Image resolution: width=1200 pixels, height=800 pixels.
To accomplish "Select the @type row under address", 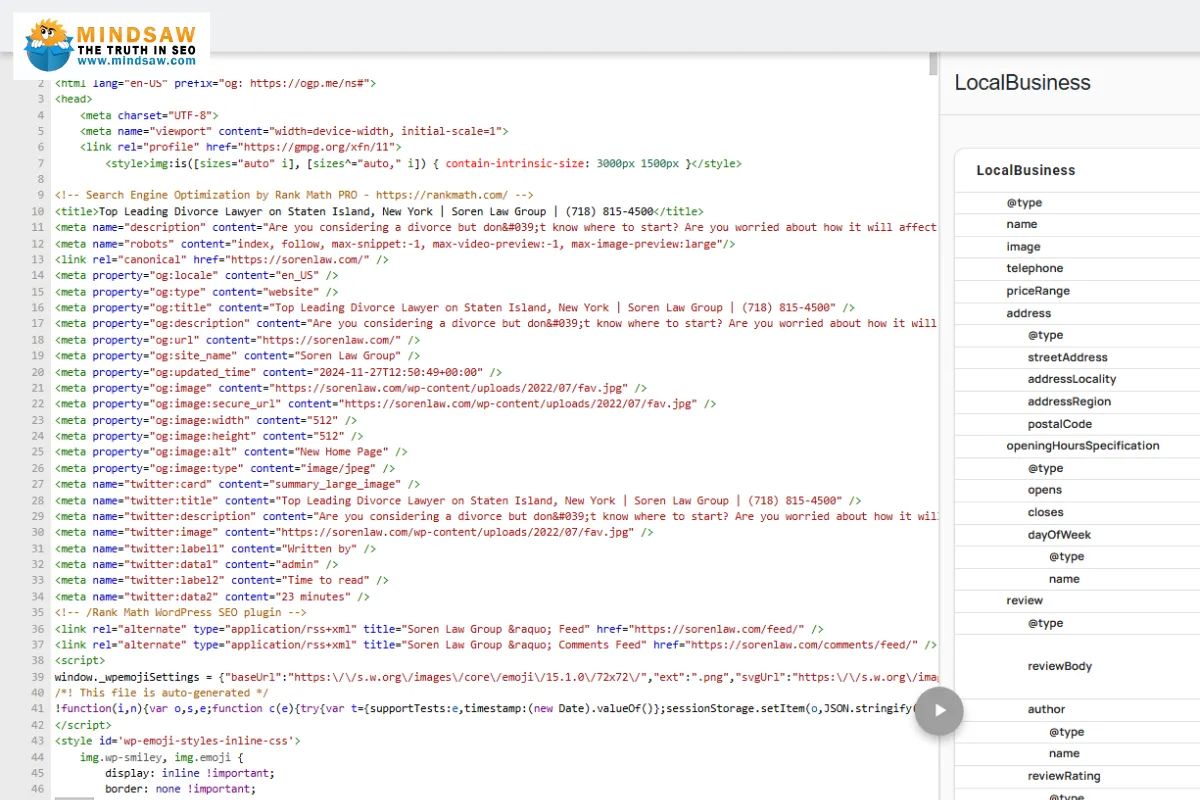I will click(1077, 335).
